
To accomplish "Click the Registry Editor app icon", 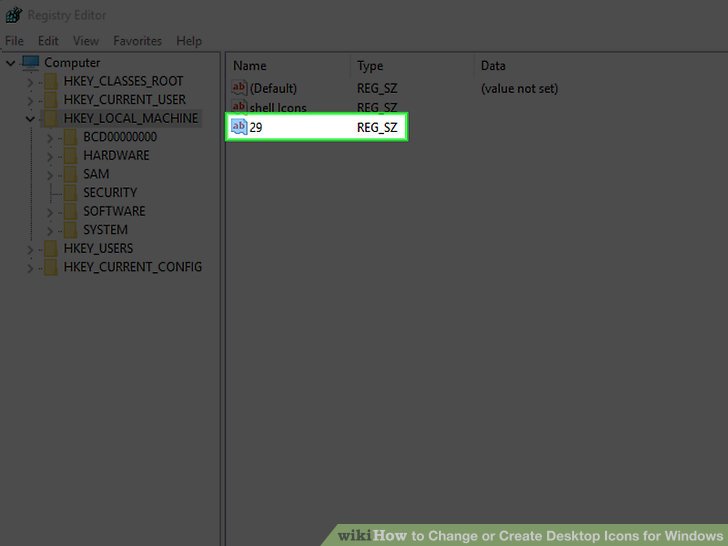I will (x=13, y=15).
